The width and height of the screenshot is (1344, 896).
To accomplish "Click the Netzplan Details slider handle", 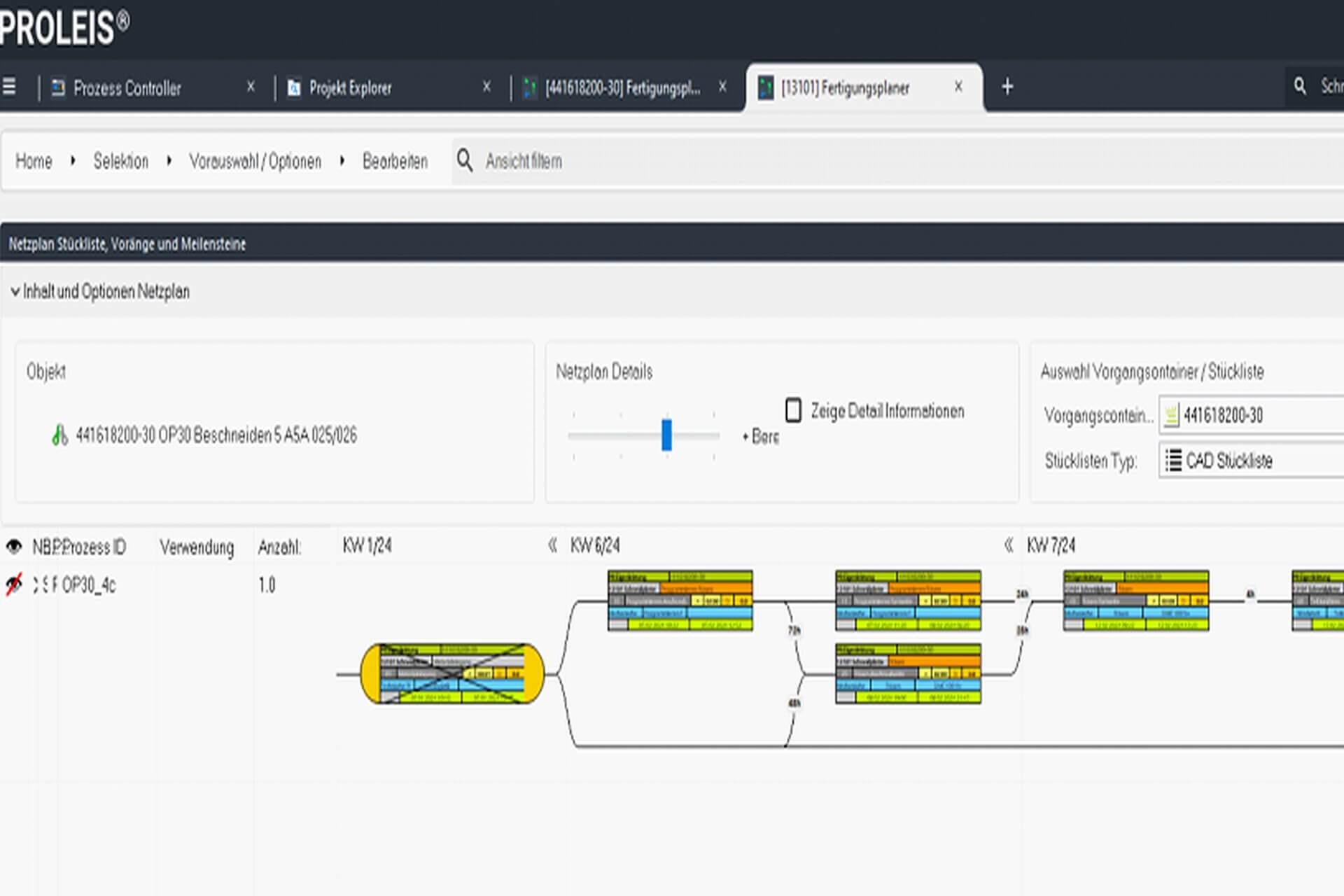I will point(666,435).
